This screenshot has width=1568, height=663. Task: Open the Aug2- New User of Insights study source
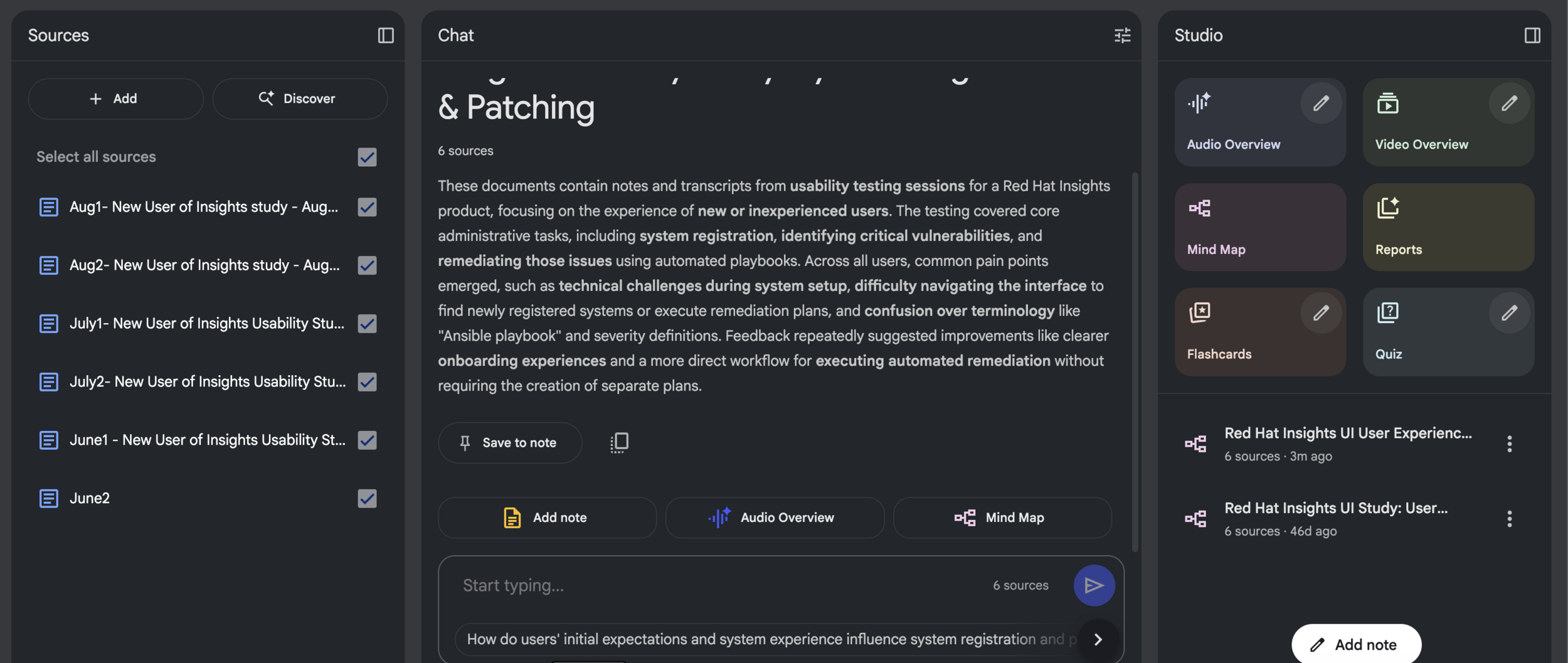pos(204,265)
